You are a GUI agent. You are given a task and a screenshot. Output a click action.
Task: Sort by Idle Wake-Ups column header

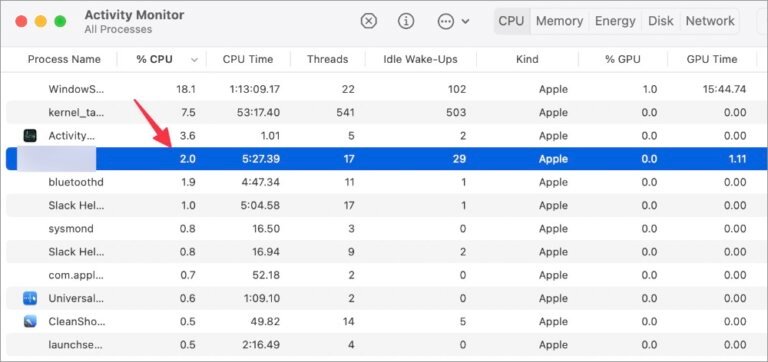(420, 59)
